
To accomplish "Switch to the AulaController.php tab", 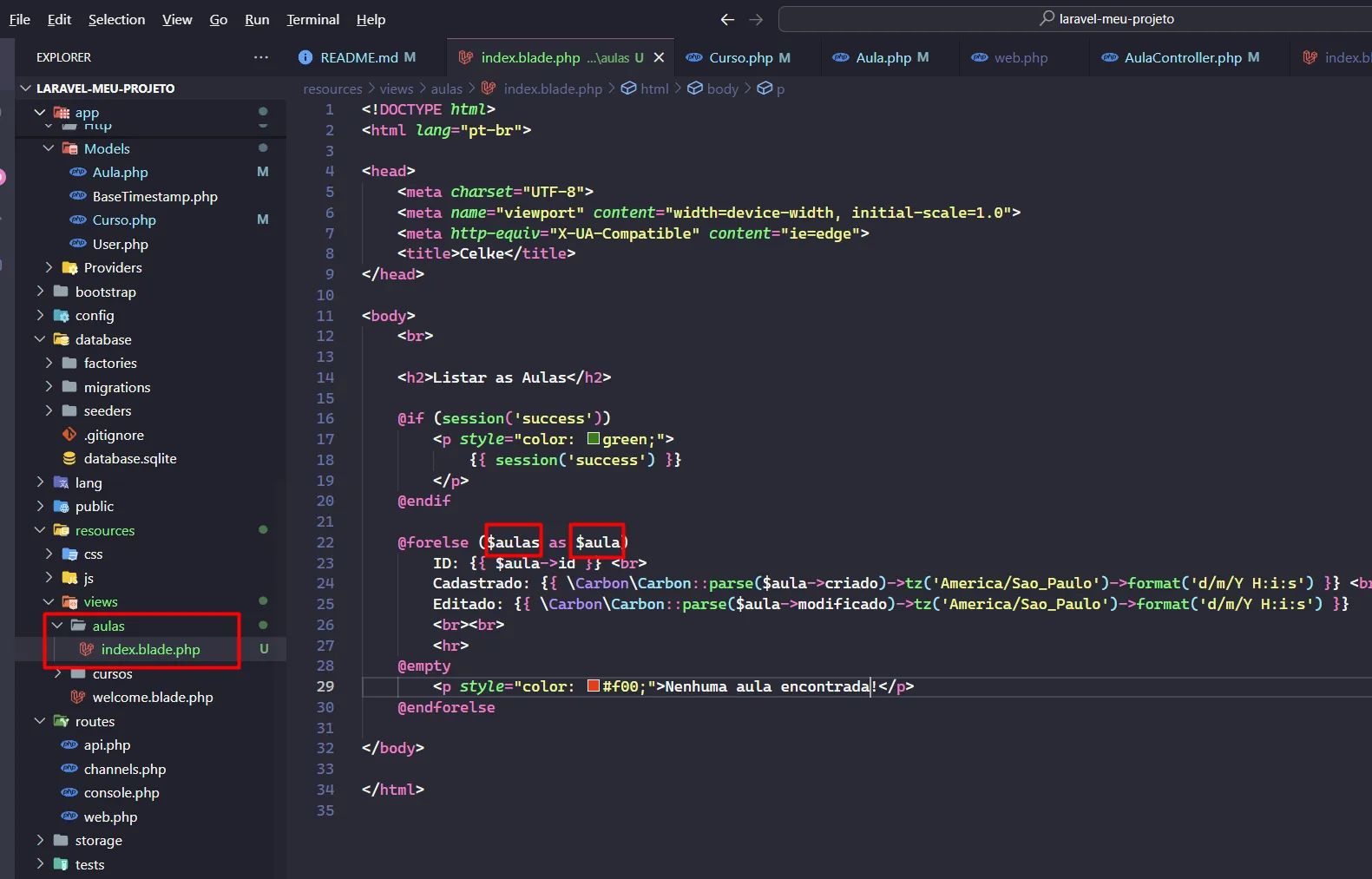I will 1182,57.
